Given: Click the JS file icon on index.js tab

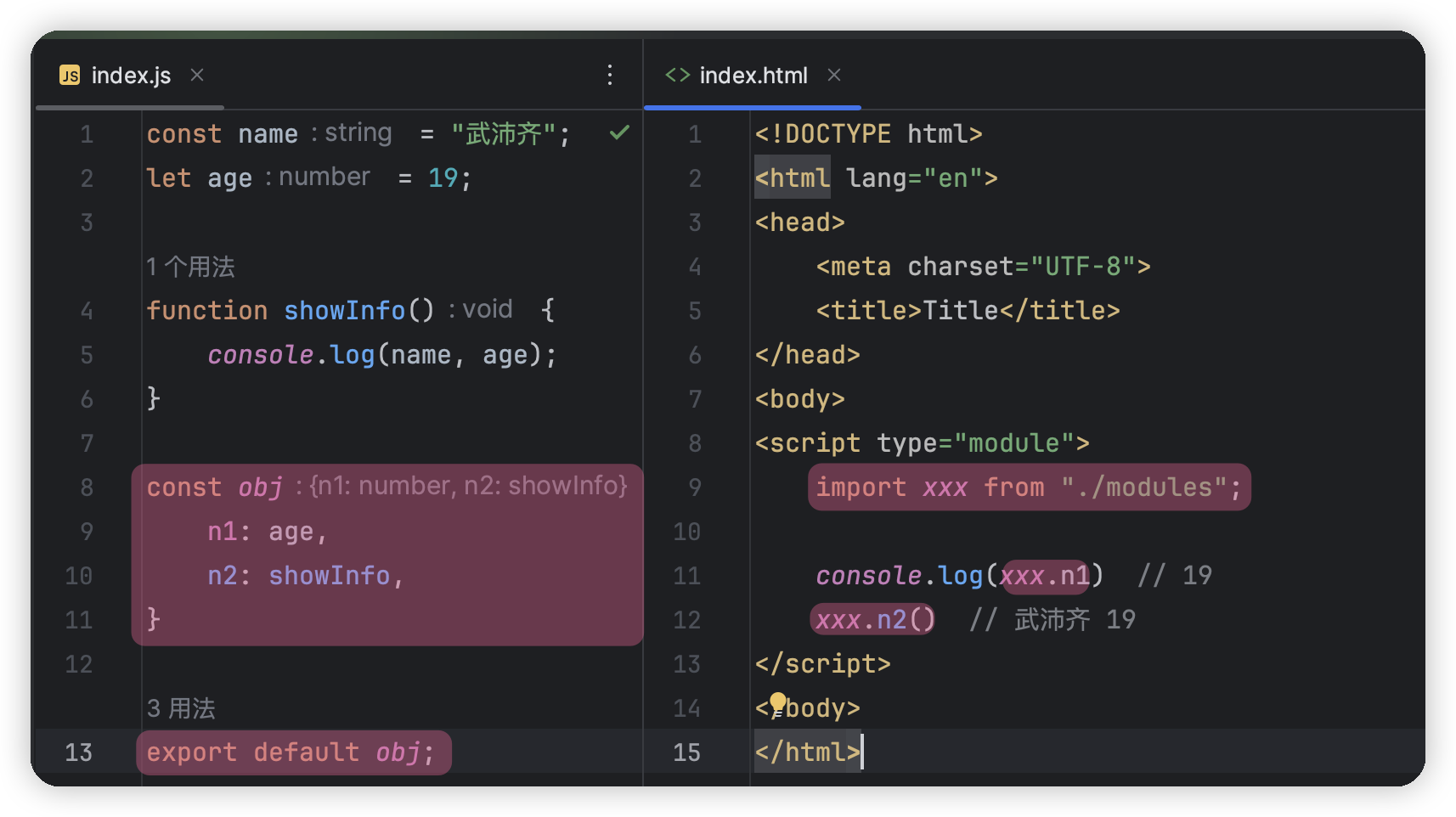Looking at the screenshot, I should point(70,76).
